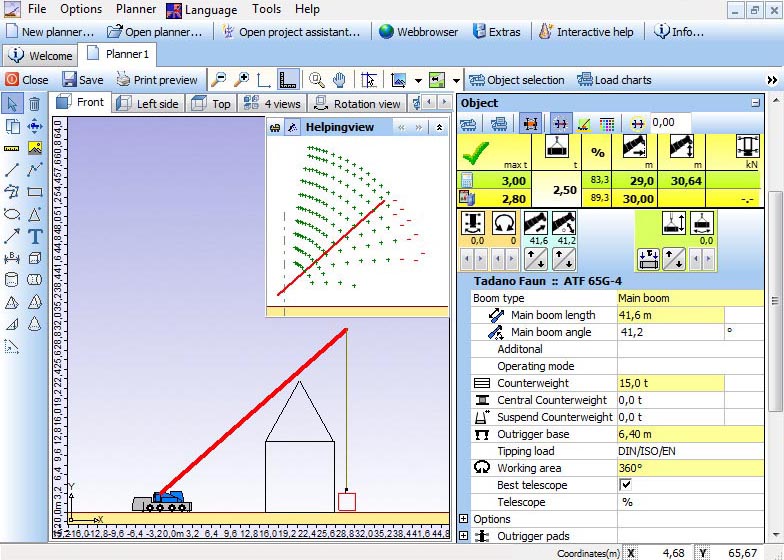The height and width of the screenshot is (560, 784).
Task: Expand the Options tree node
Action: 463,519
